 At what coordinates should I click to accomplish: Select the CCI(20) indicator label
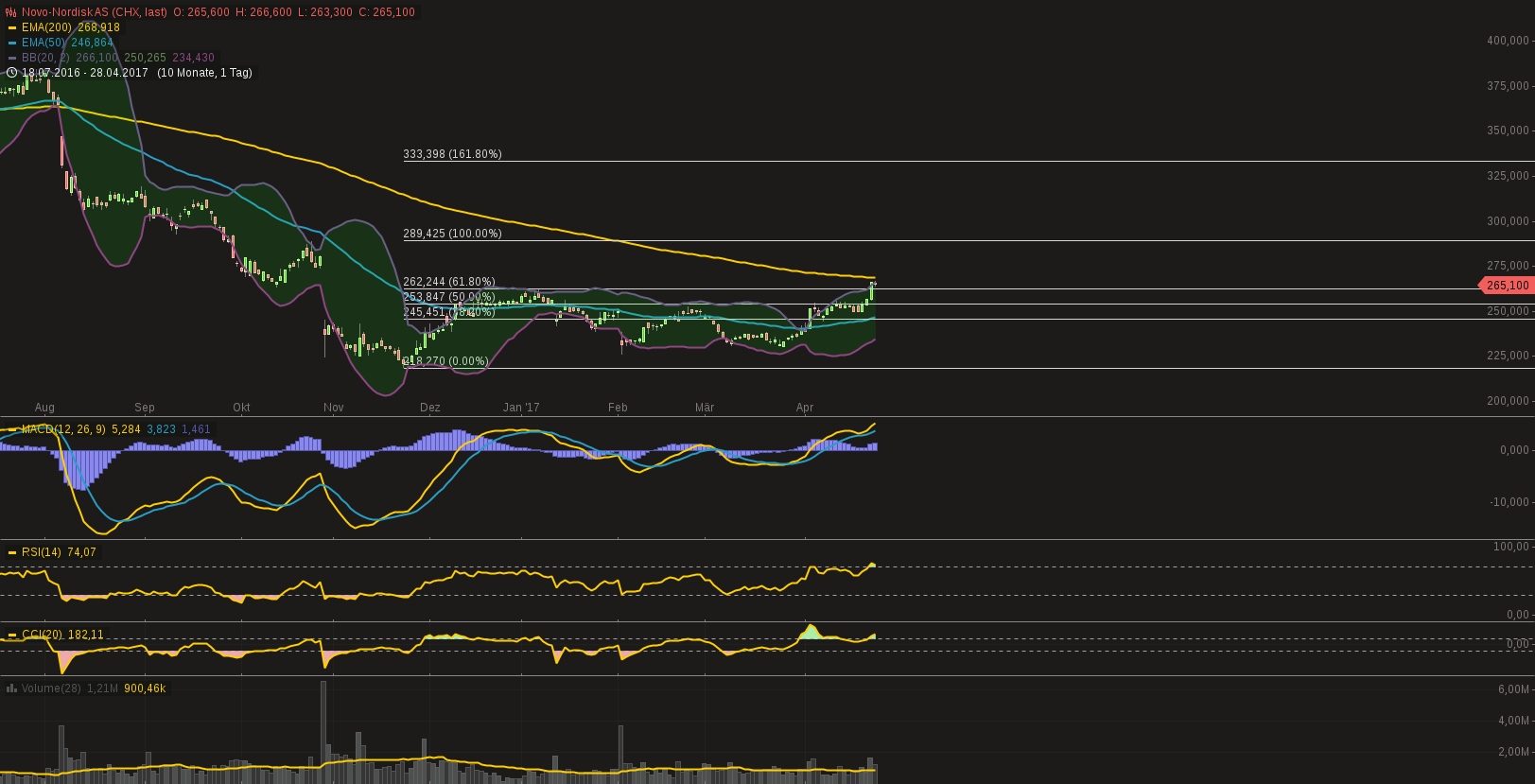coord(42,635)
